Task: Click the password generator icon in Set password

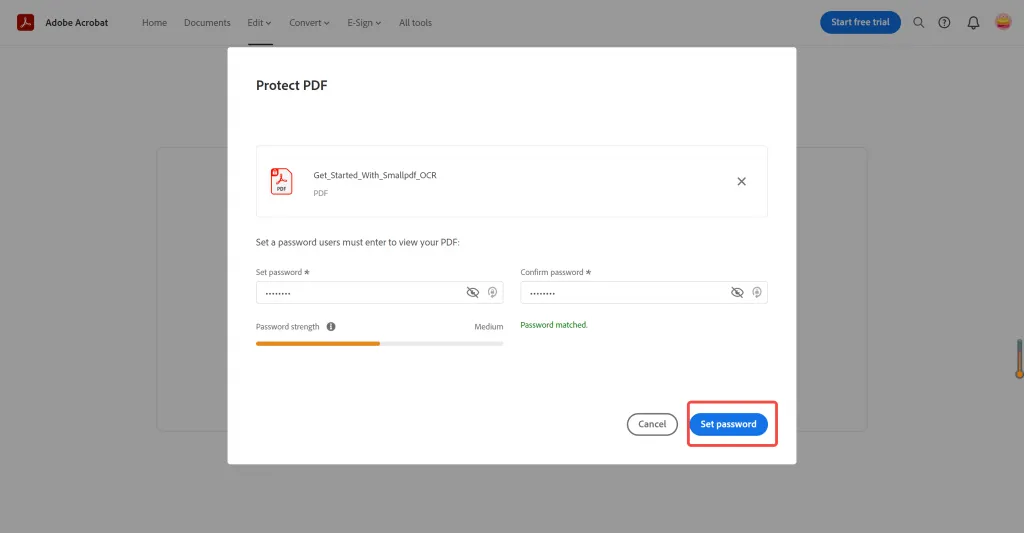Action: coord(492,292)
